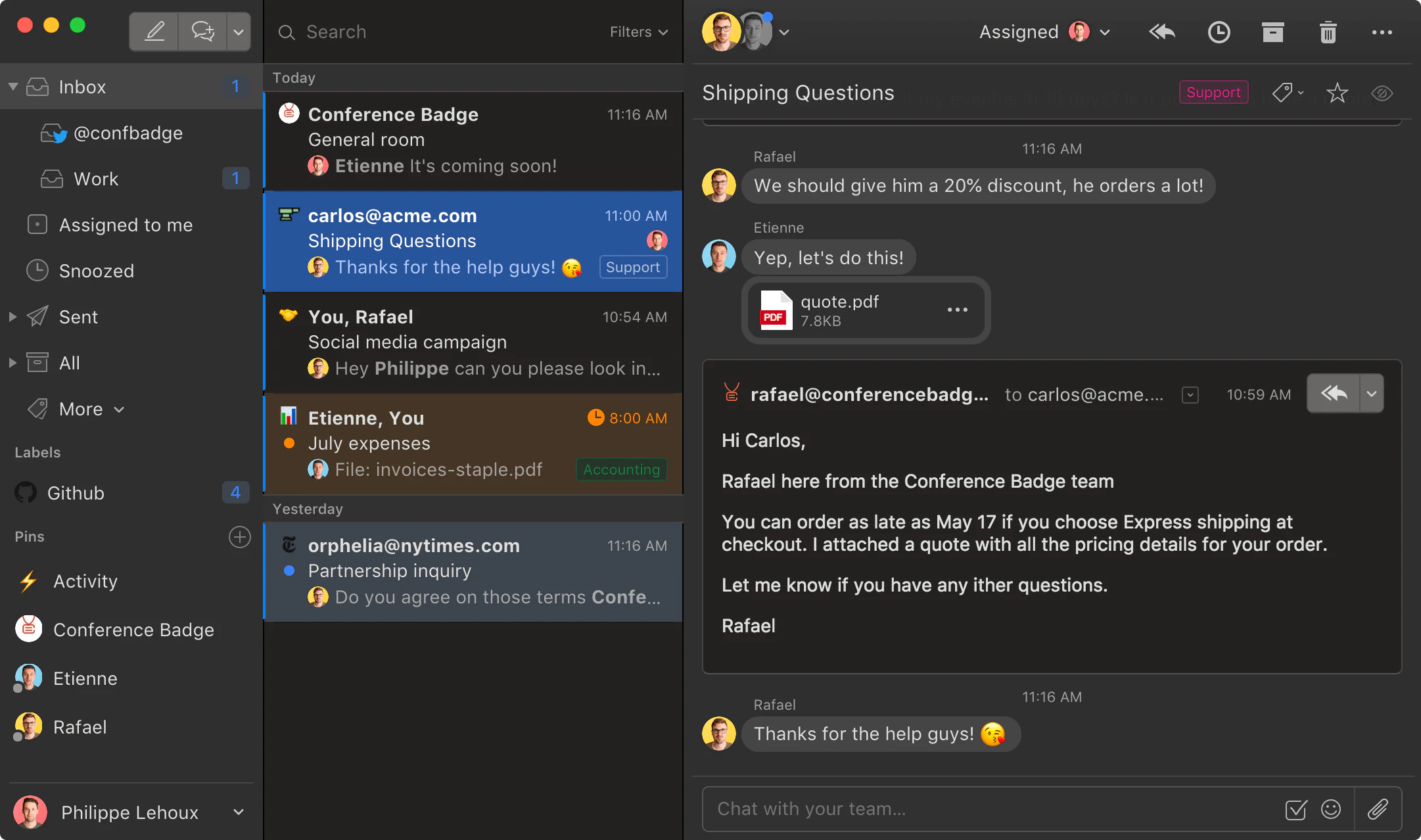
Task: Start a new team chat conversation
Action: (202, 32)
